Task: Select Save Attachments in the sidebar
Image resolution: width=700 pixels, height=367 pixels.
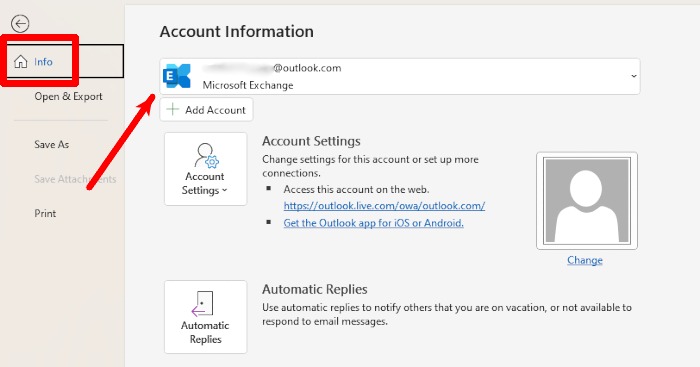Action: click(75, 179)
